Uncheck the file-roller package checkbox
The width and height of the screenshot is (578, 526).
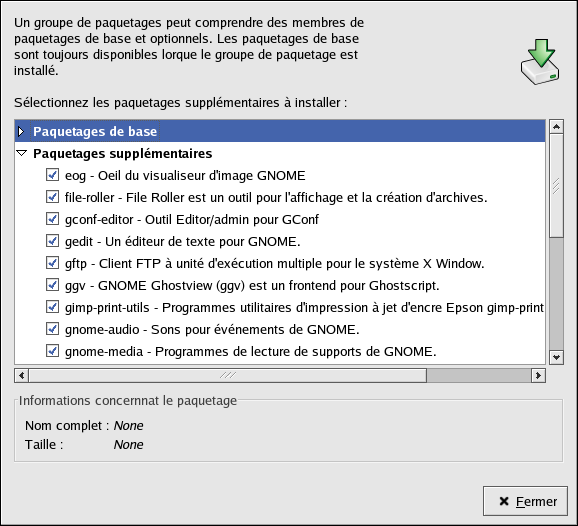coord(52,197)
